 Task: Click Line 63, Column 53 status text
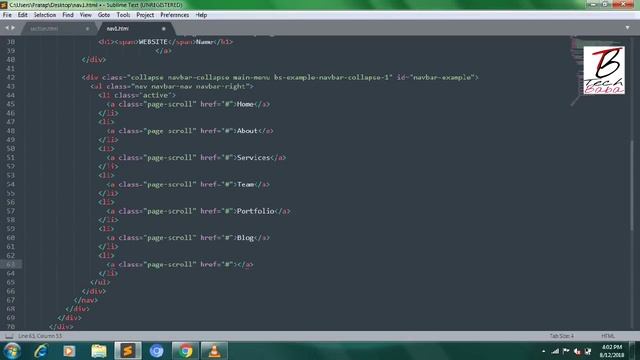click(40, 336)
